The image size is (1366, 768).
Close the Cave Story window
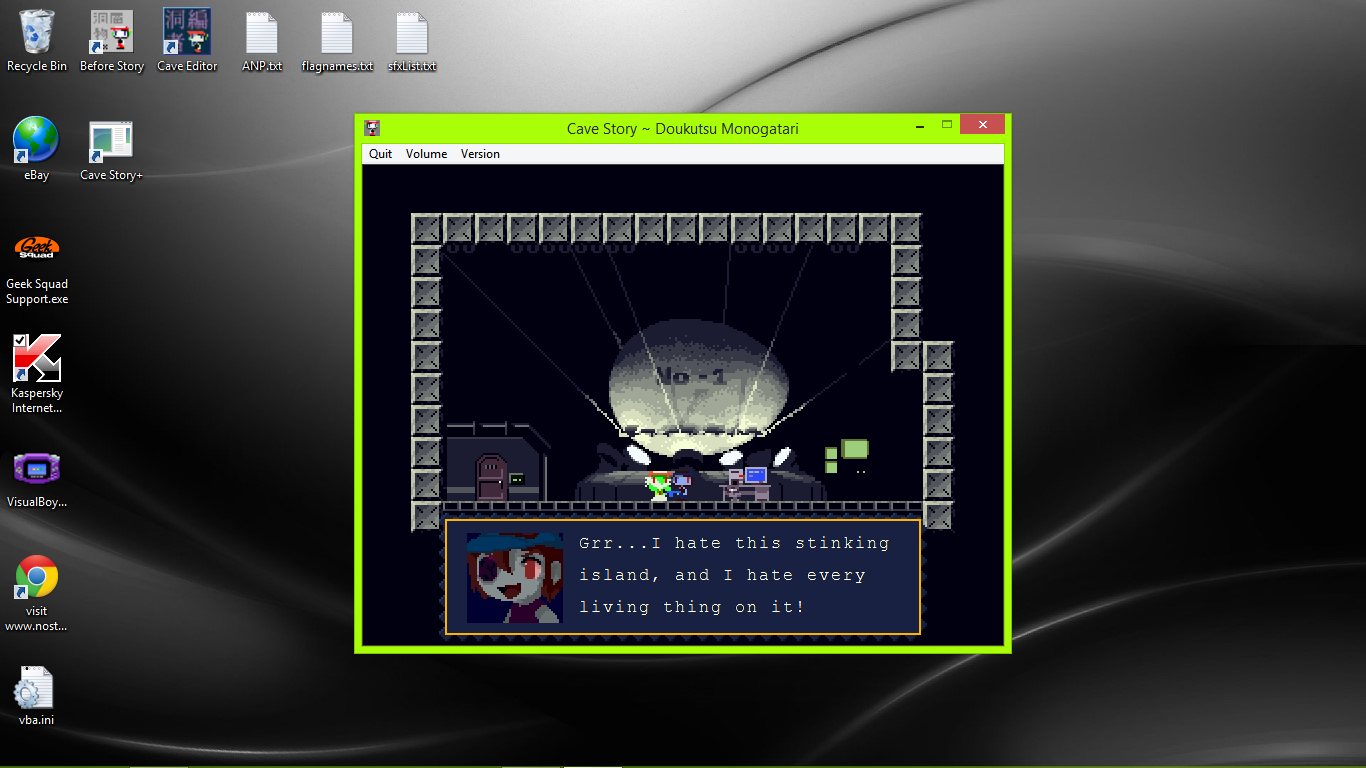click(x=982, y=125)
